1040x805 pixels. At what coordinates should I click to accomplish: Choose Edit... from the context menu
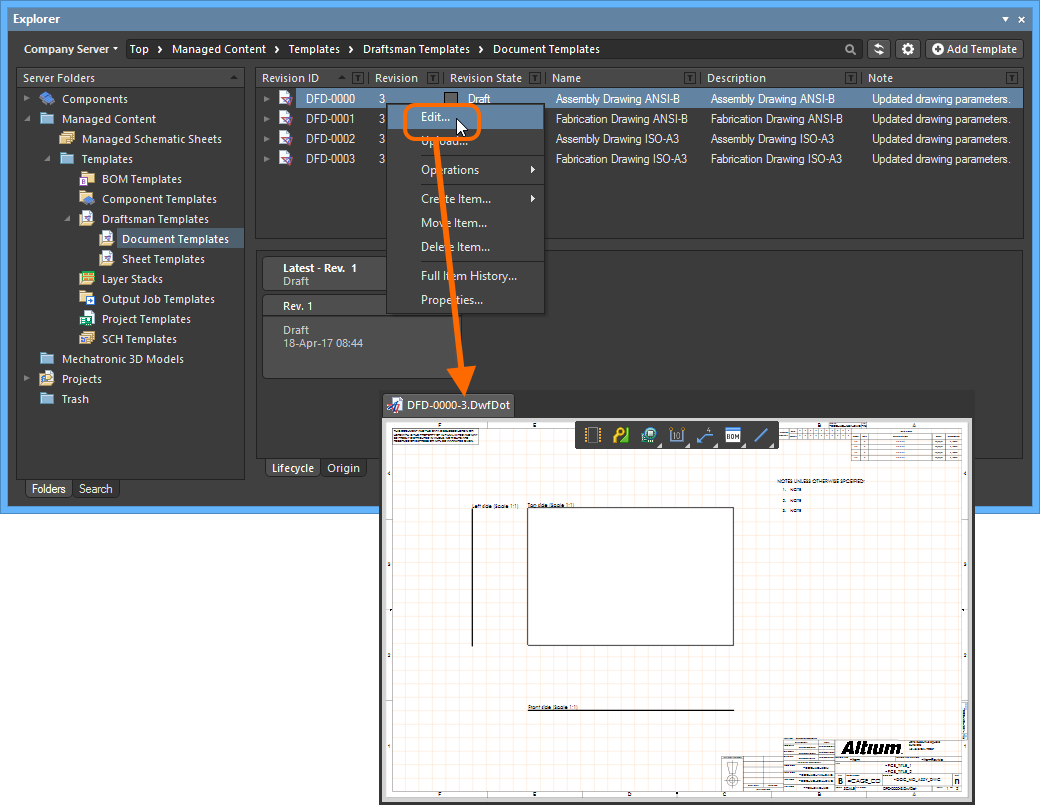(x=436, y=117)
